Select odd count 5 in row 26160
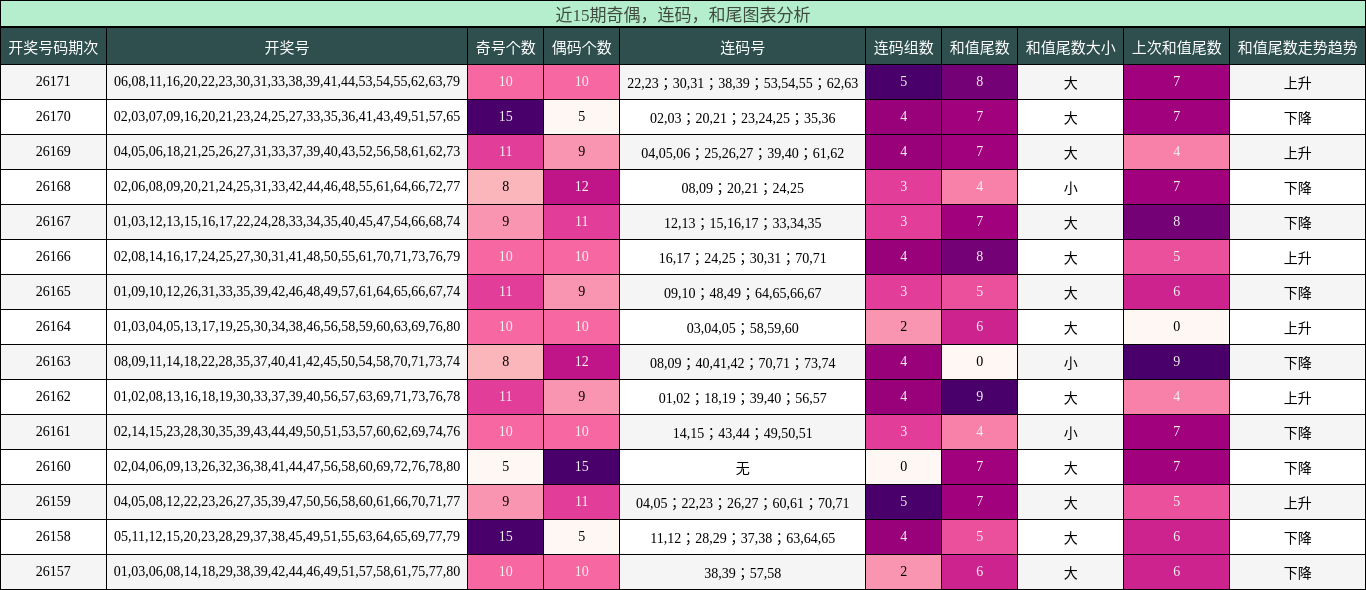The height and width of the screenshot is (590, 1366). pos(505,467)
